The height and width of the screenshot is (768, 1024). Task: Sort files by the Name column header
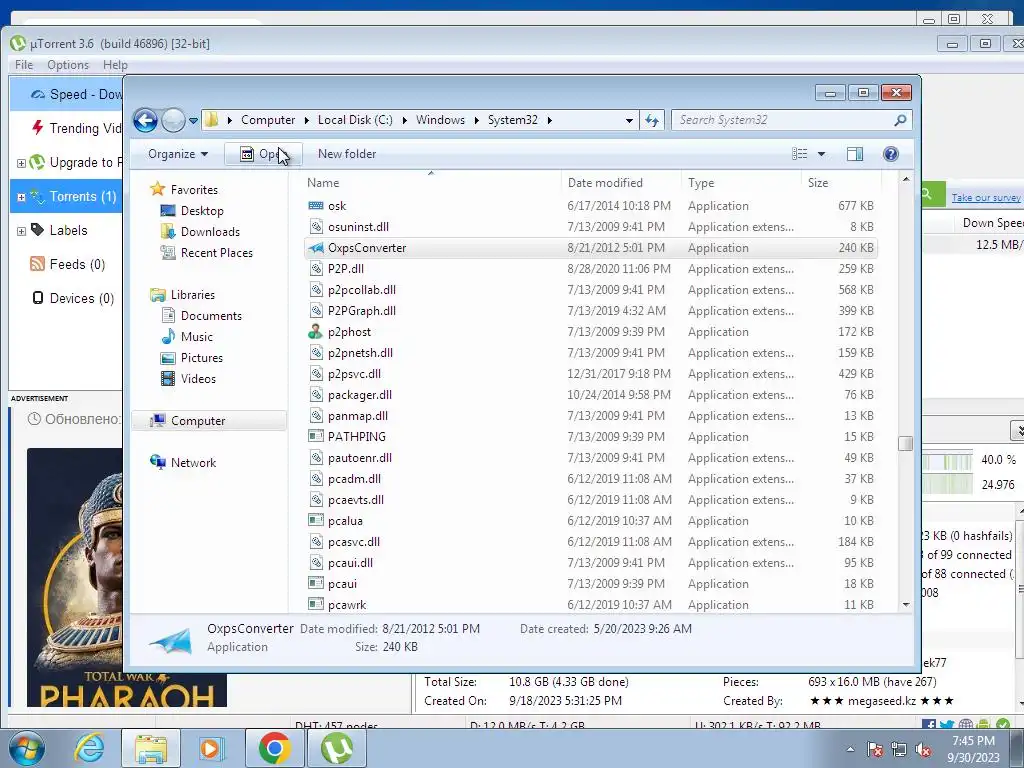click(x=323, y=183)
